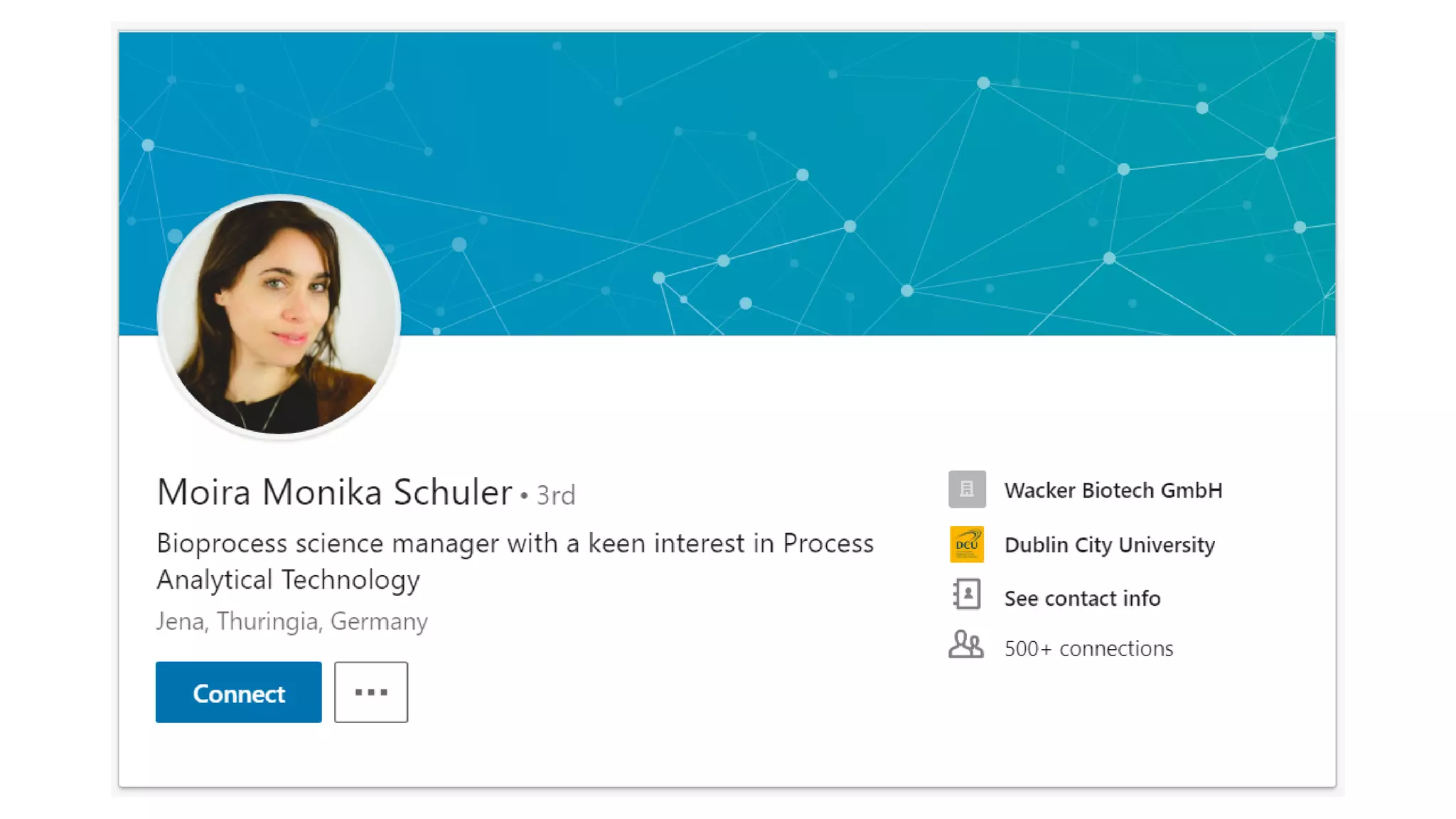1456x819 pixels.
Task: Open Wacker Biotech GmbH company page
Action: pyautogui.click(x=1113, y=491)
